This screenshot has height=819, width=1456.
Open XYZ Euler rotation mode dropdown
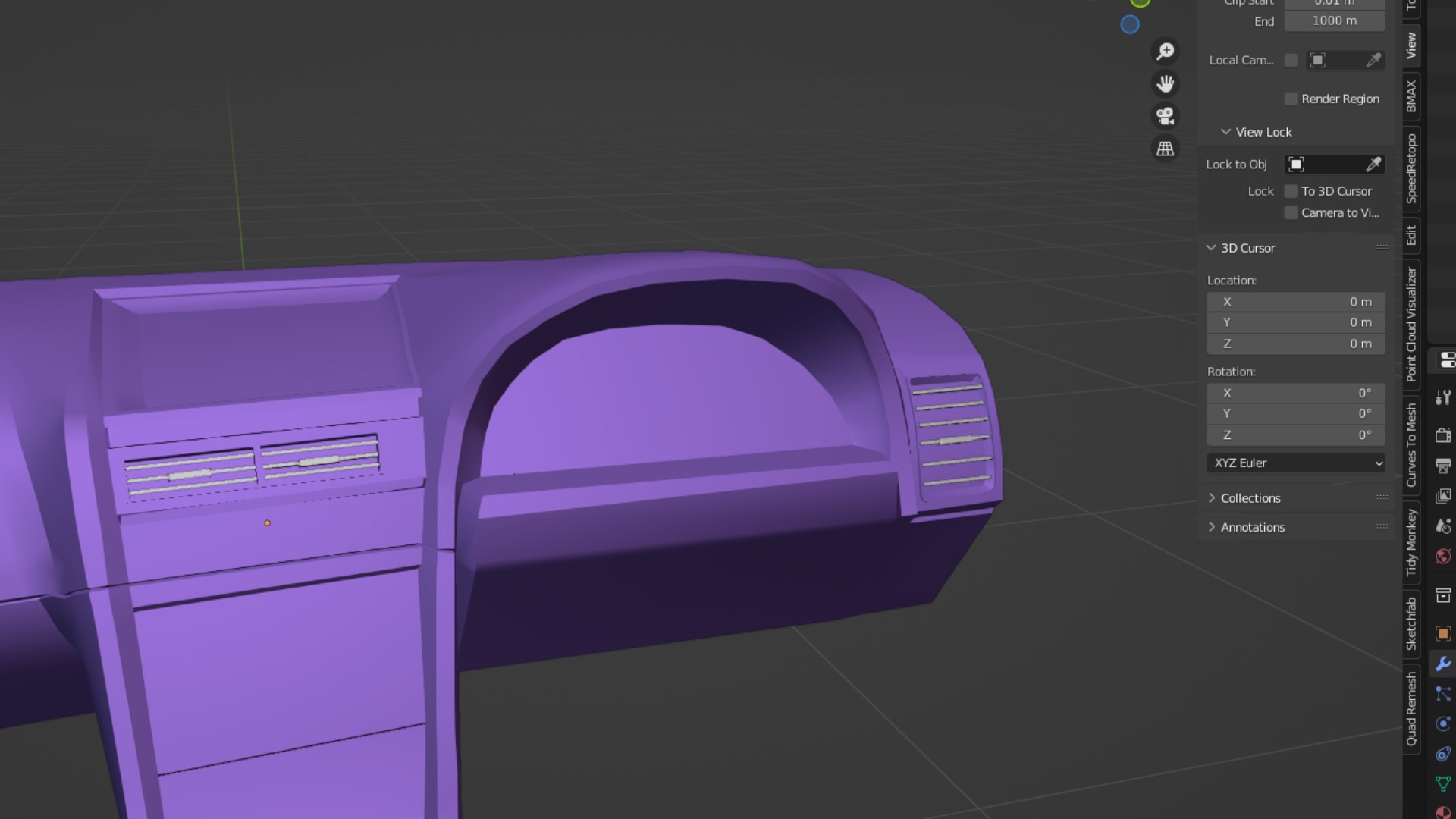[1296, 463]
